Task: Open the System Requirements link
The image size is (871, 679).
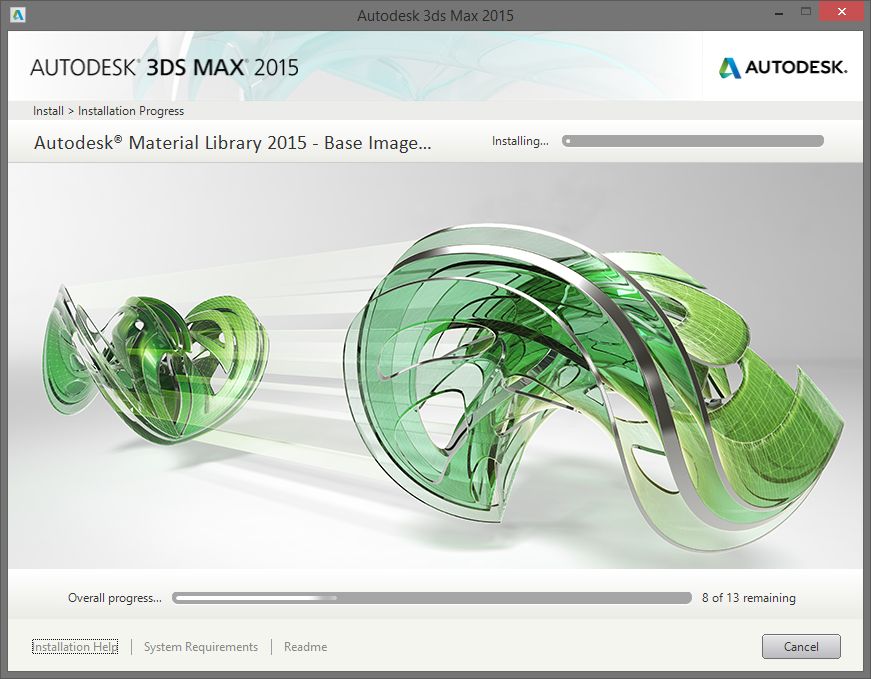Action: click(201, 647)
